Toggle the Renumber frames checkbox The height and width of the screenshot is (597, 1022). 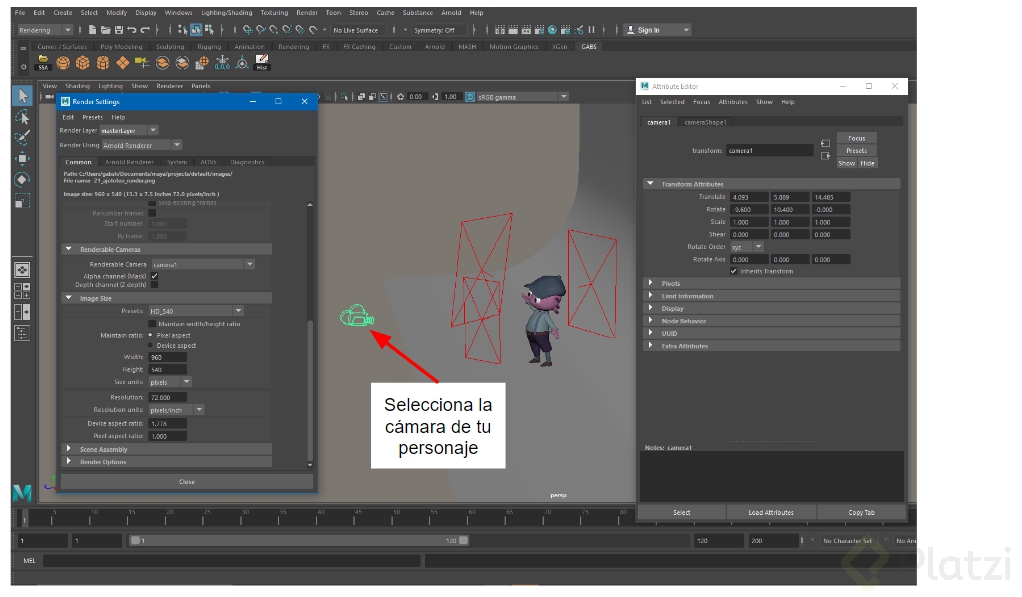tap(152, 213)
